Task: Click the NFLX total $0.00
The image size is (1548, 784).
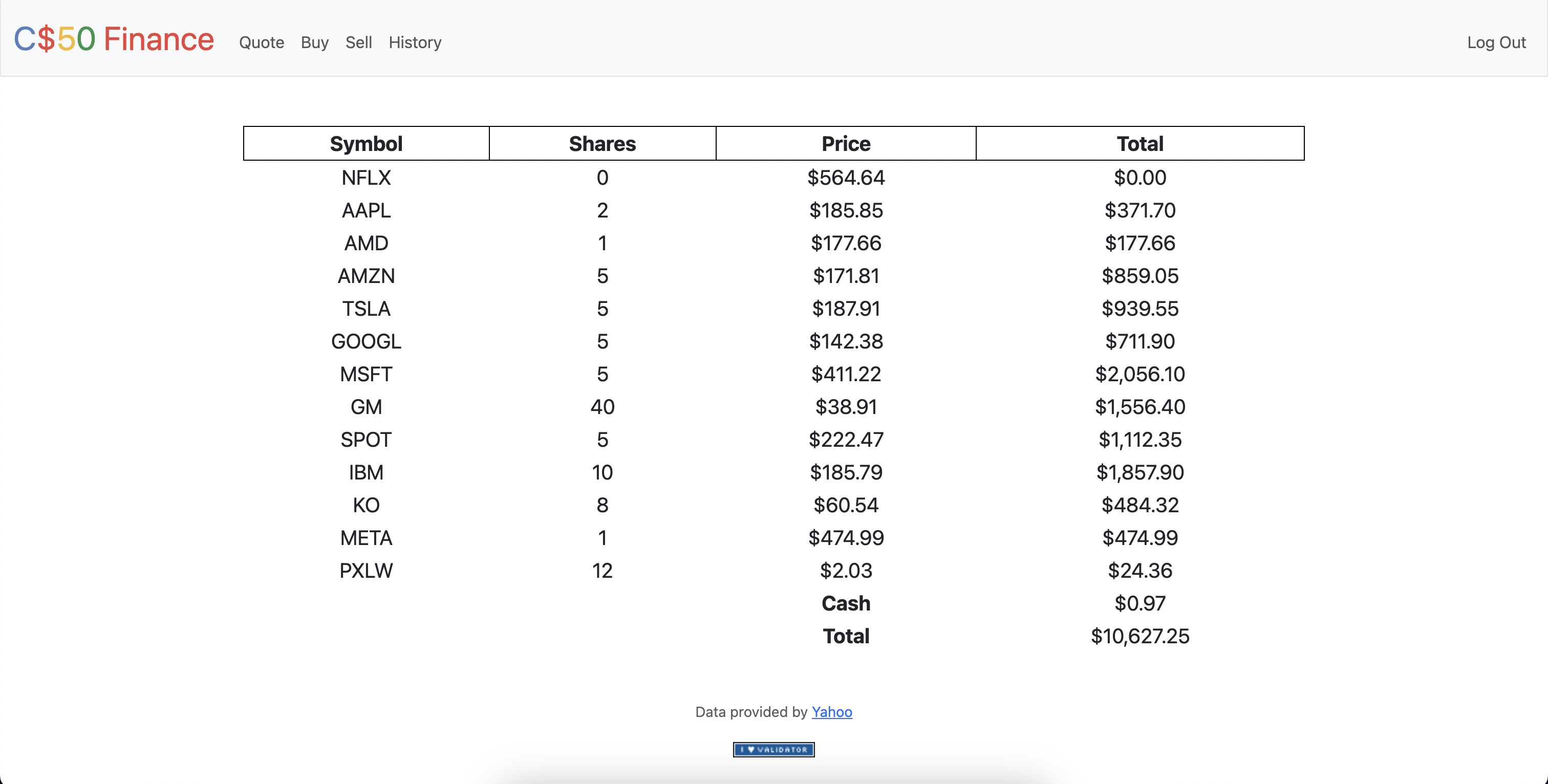Action: click(x=1139, y=177)
